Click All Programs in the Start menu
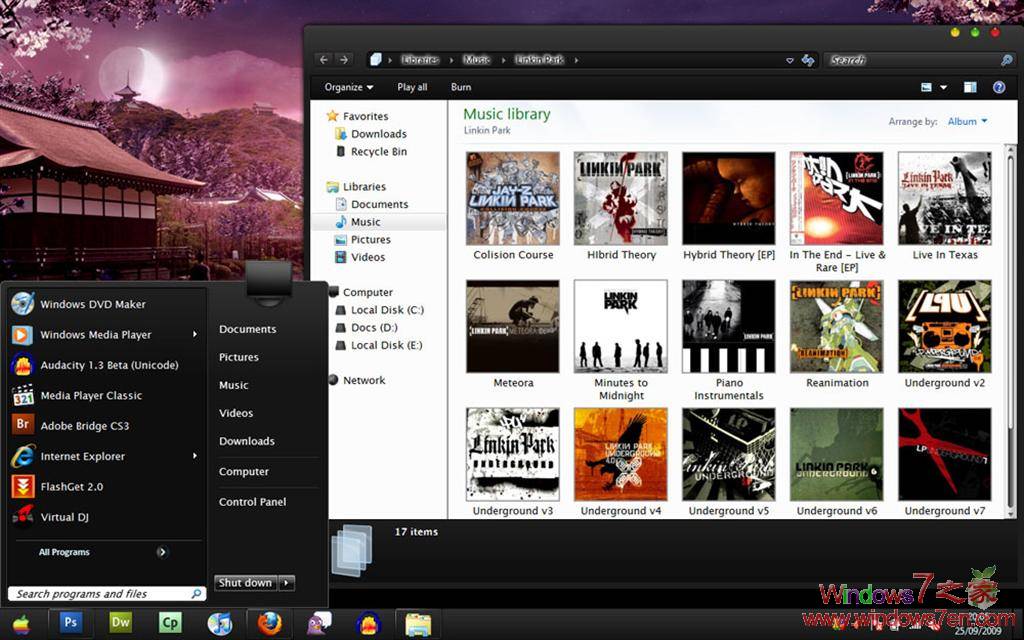This screenshot has height=640, width=1024. click(63, 551)
